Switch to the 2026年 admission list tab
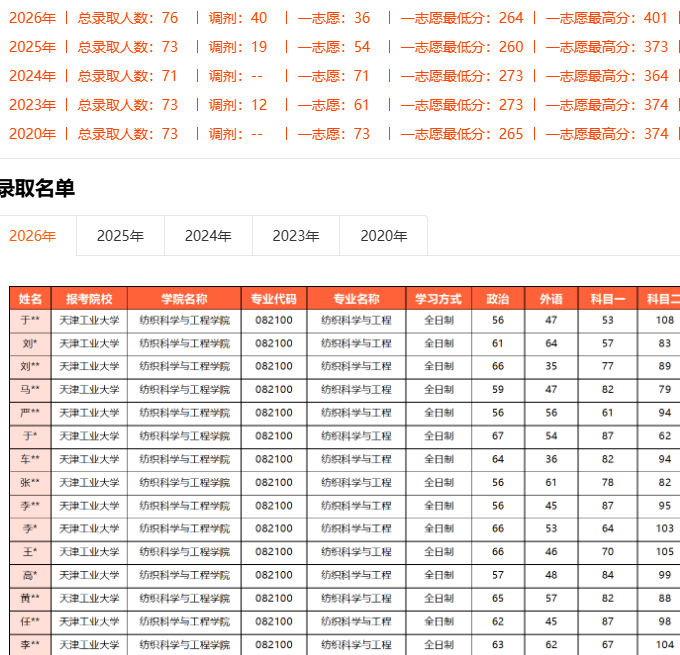 pyautogui.click(x=33, y=236)
